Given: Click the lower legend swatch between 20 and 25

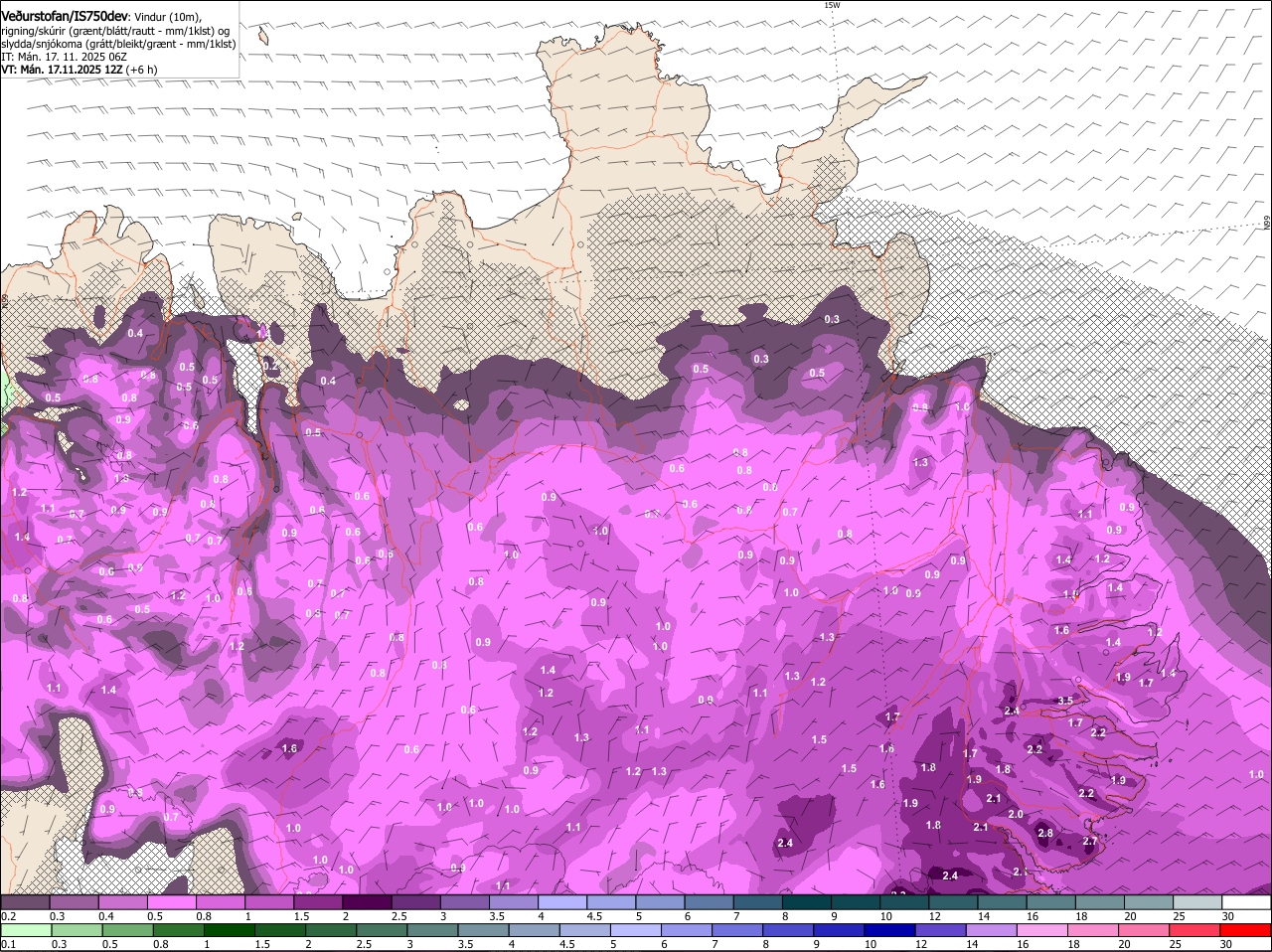Looking at the screenshot, I should pyautogui.click(x=1144, y=930).
